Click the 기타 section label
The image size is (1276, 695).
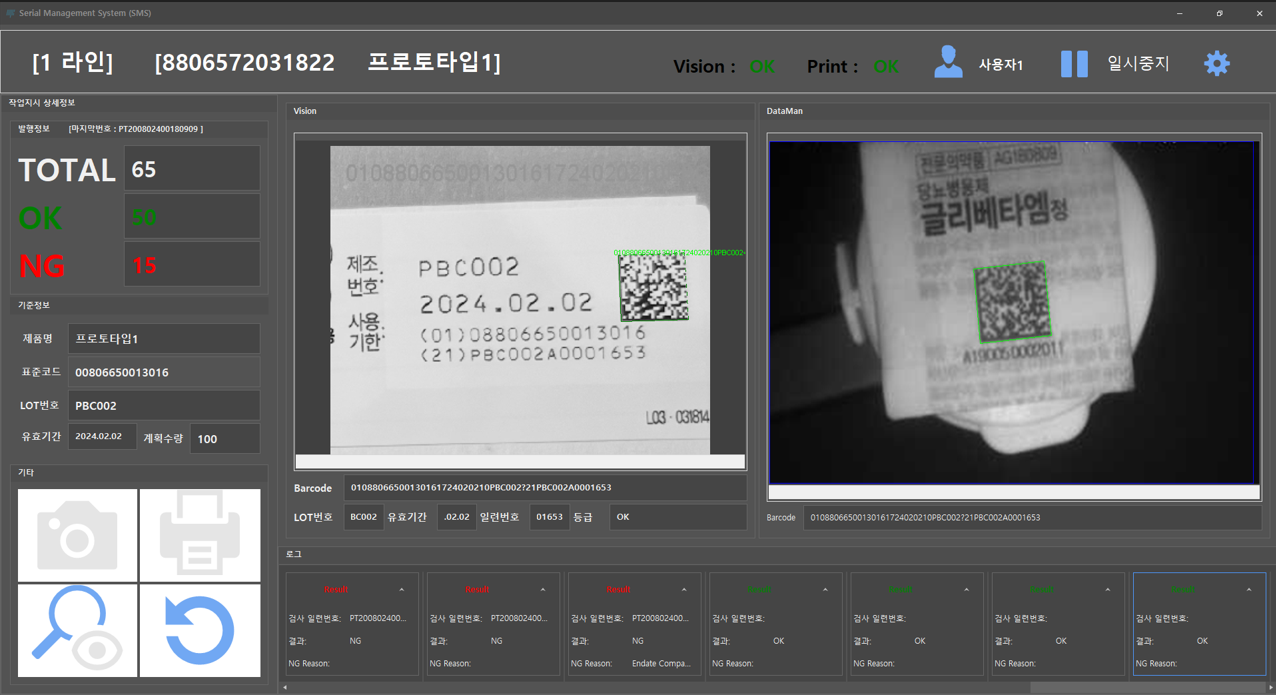[26, 472]
